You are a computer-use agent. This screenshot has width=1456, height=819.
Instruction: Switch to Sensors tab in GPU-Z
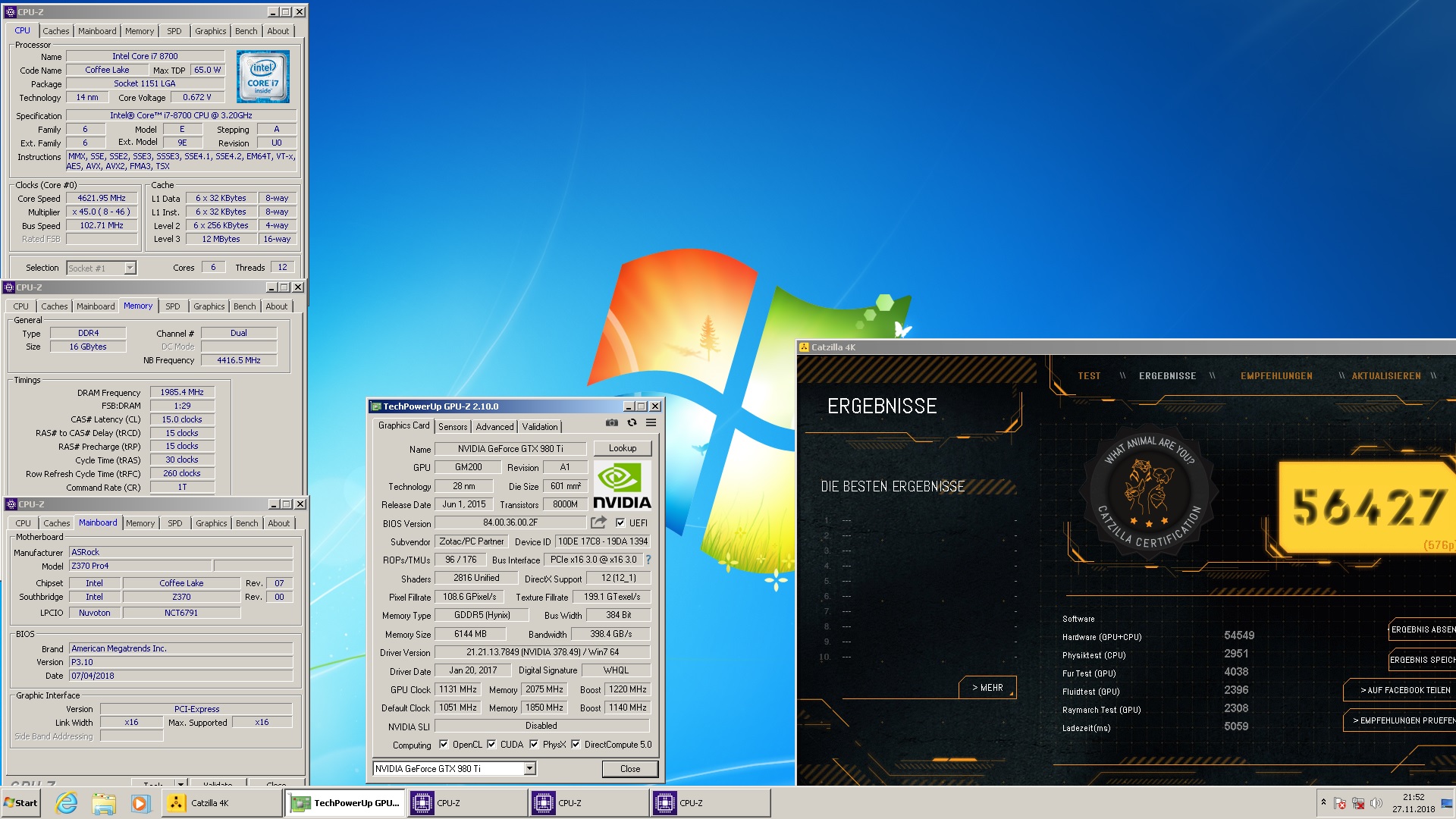[453, 427]
